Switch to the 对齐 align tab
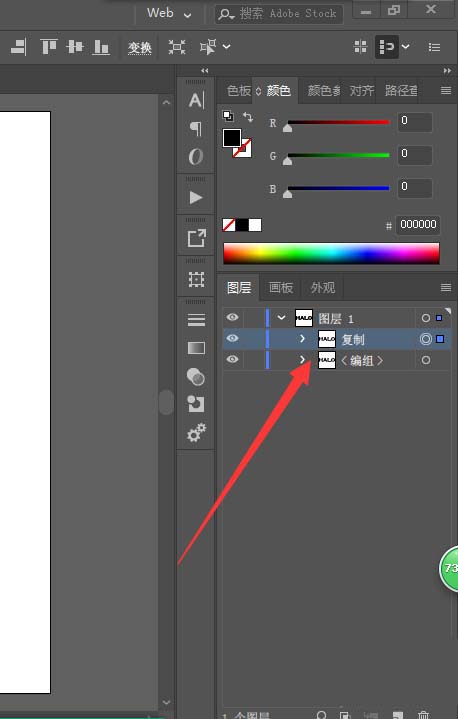 (x=362, y=90)
